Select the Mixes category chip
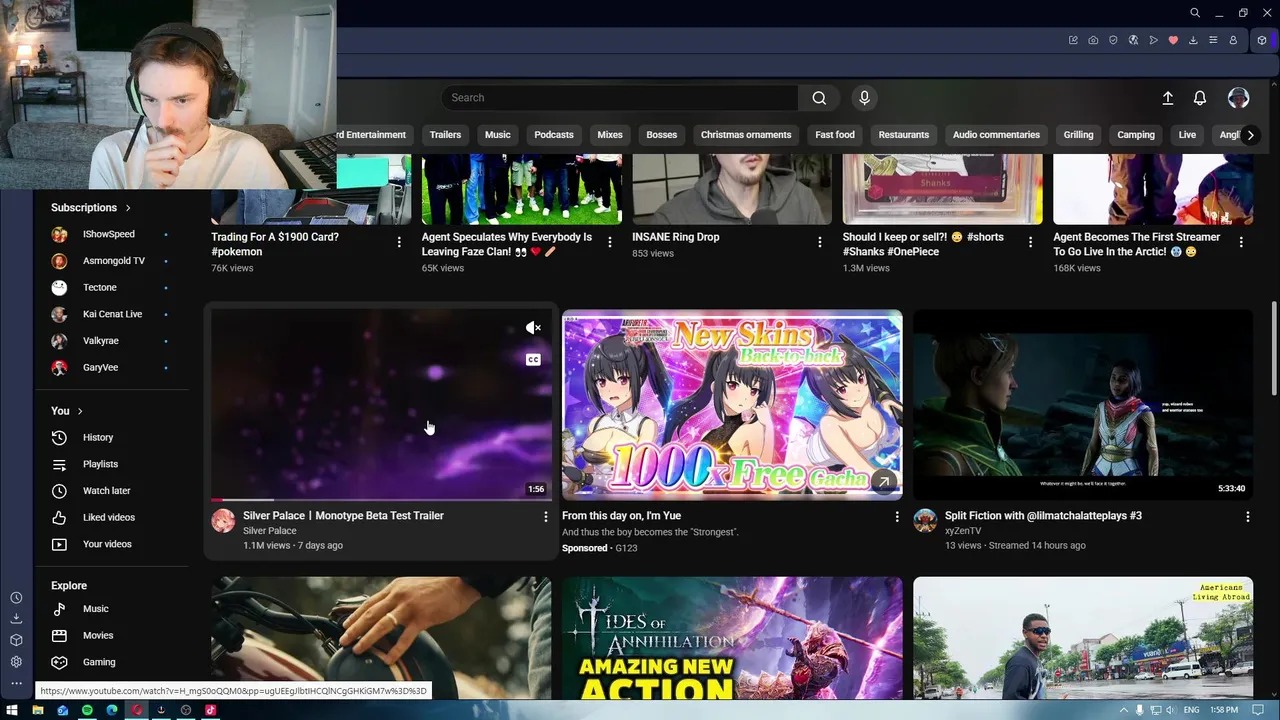The height and width of the screenshot is (720, 1280). point(610,135)
